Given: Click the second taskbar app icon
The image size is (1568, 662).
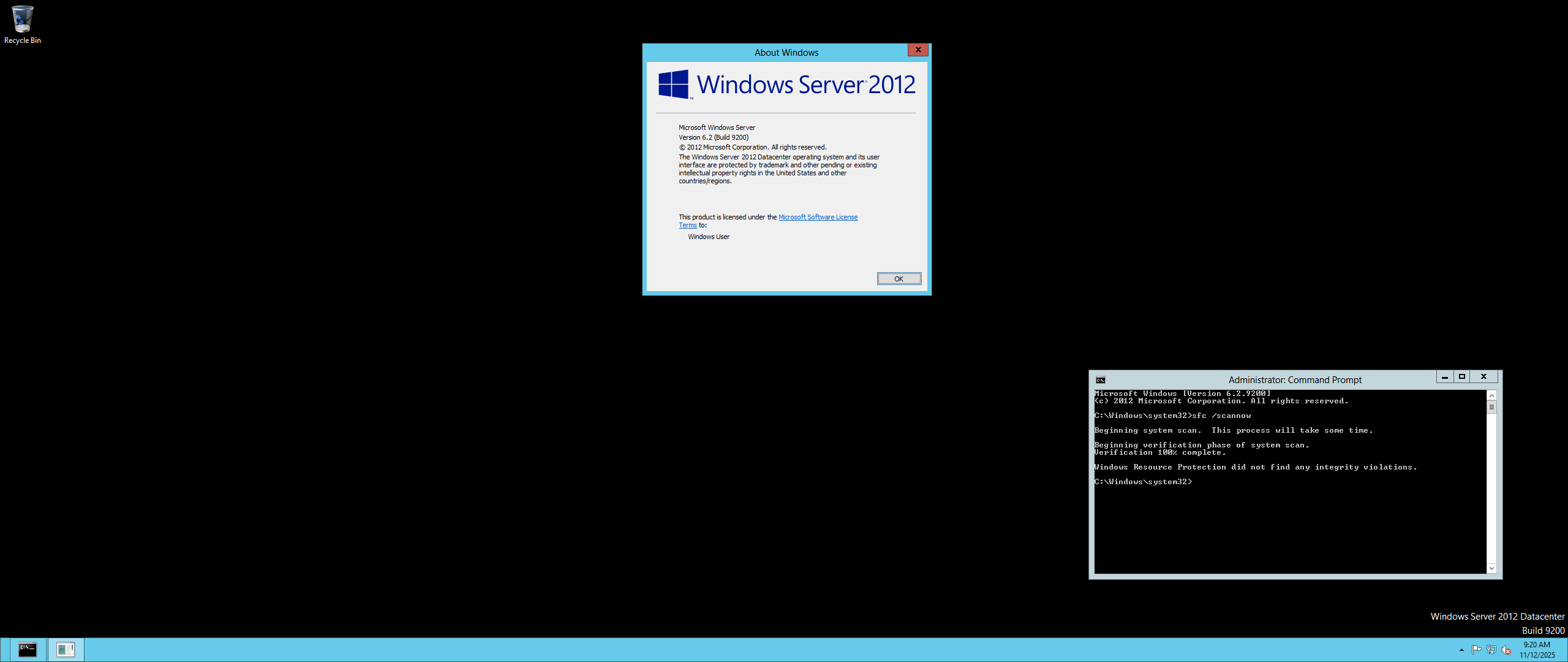Looking at the screenshot, I should [x=66, y=650].
